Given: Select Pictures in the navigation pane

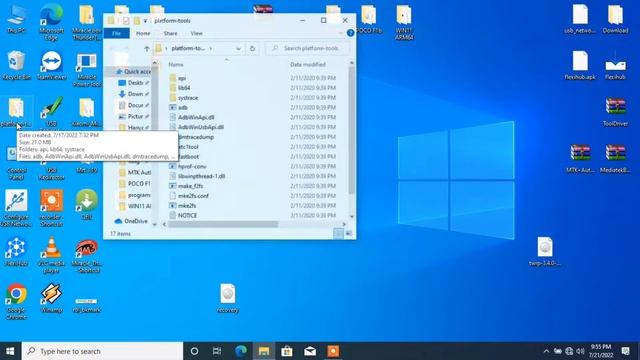Looking at the screenshot, I should tap(134, 116).
